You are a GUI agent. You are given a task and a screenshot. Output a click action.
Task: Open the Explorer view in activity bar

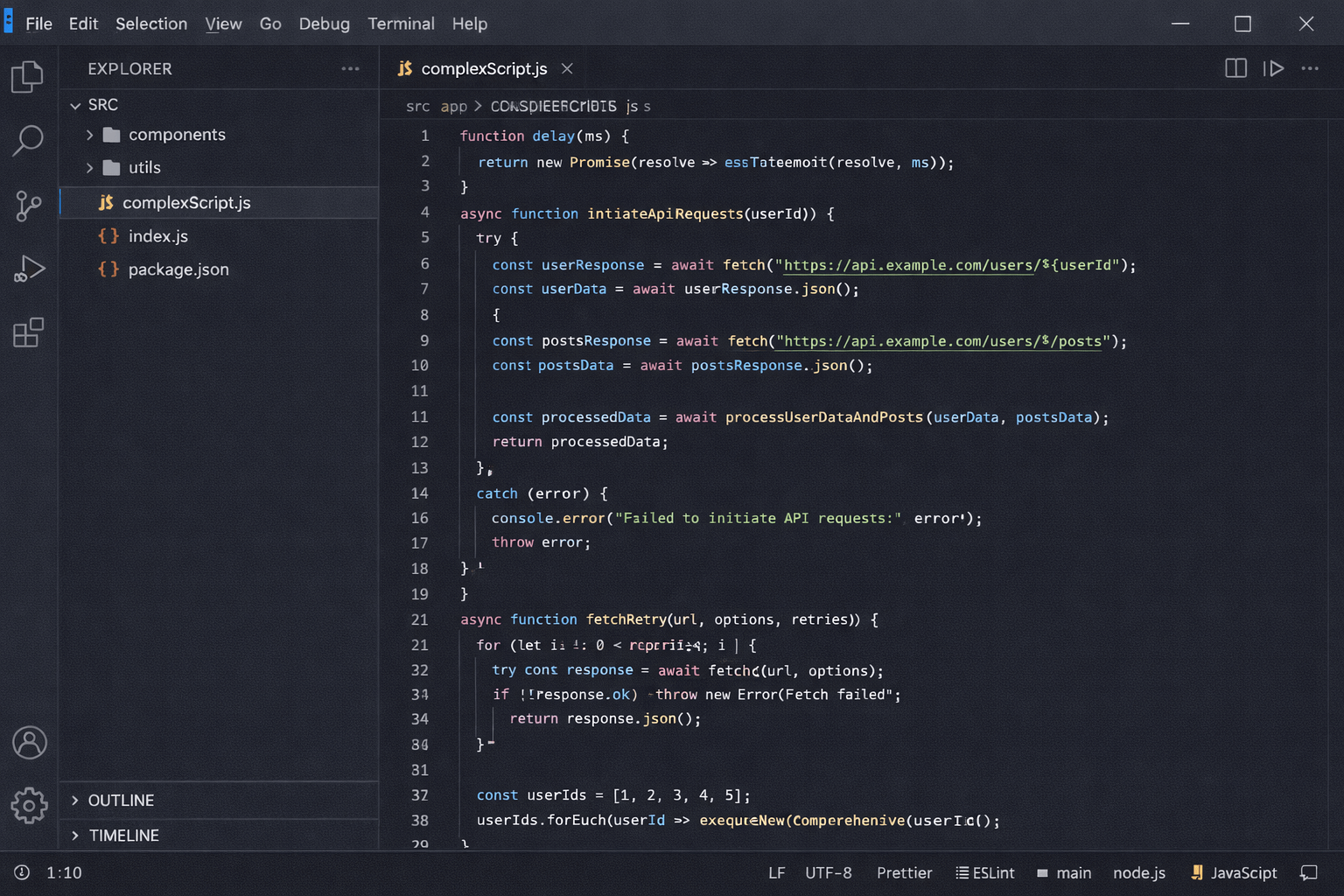click(27, 77)
